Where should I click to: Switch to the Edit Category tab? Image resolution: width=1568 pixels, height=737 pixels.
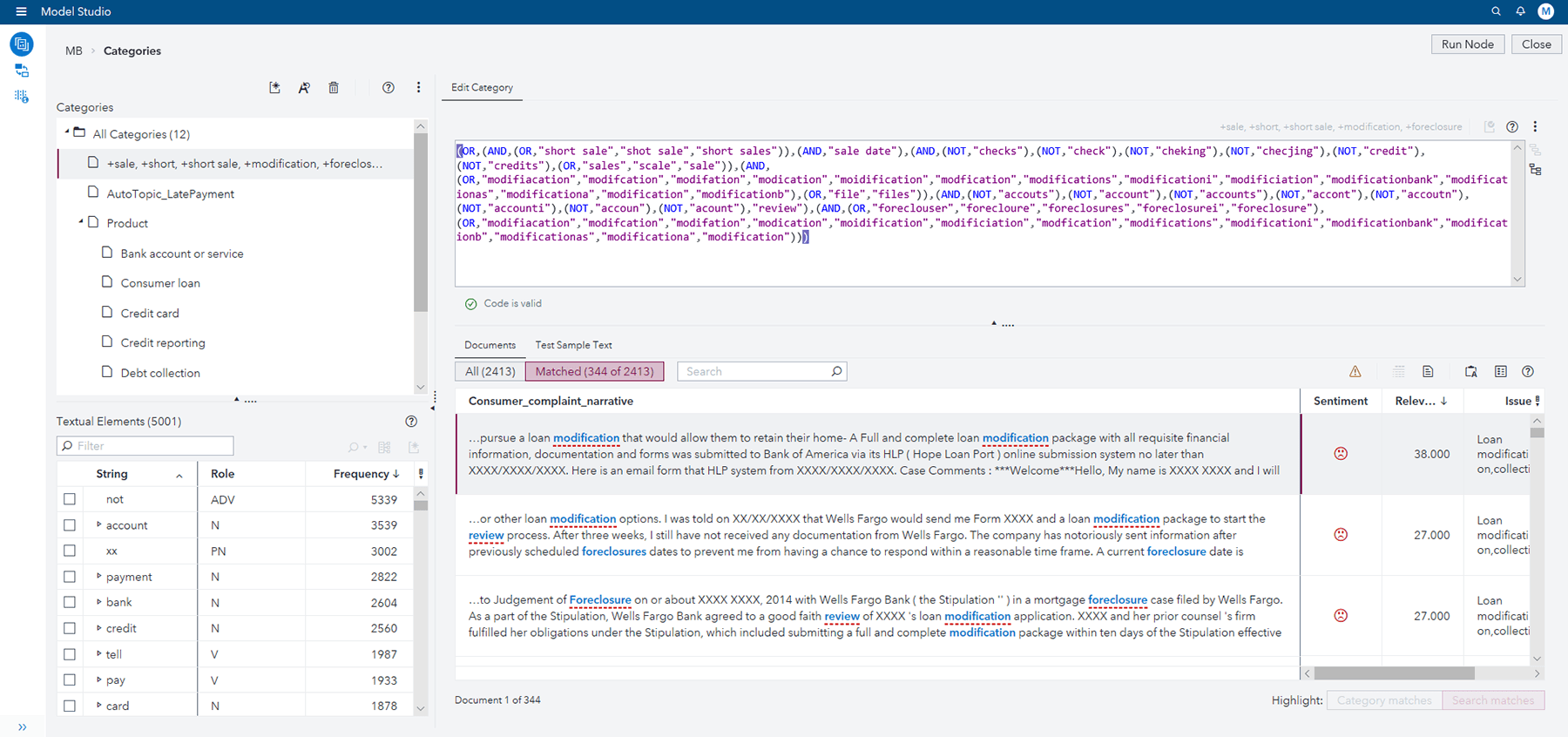[482, 88]
